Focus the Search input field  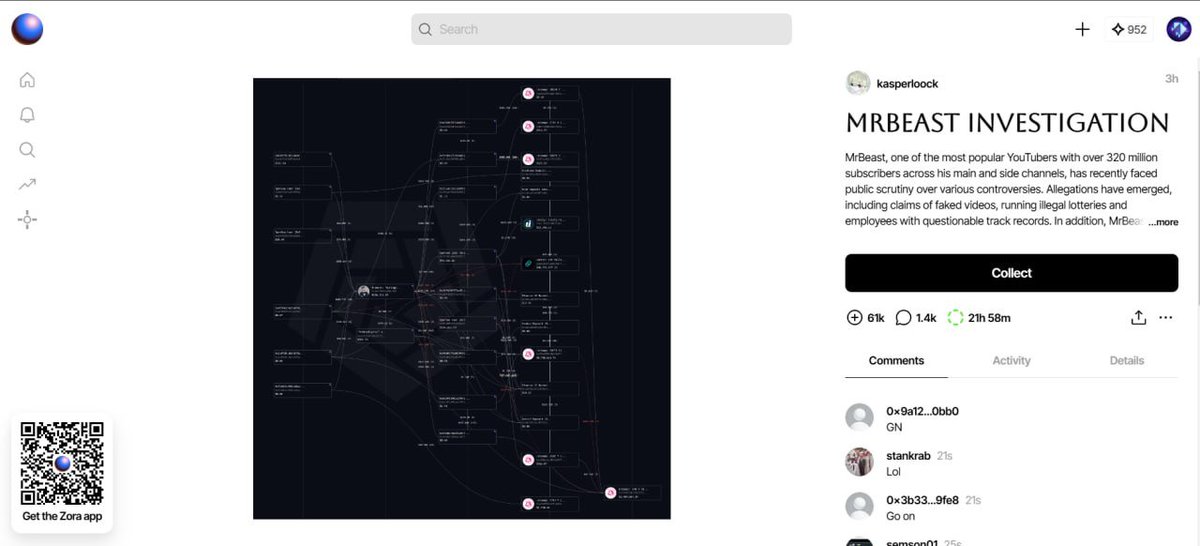601,29
